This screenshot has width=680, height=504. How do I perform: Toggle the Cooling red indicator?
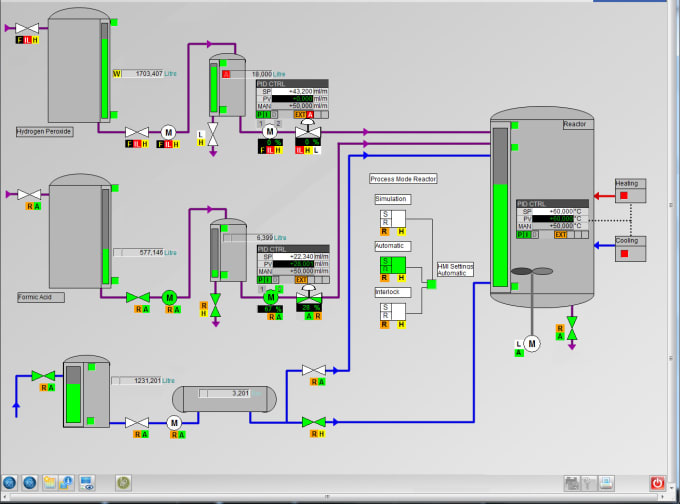(624, 253)
